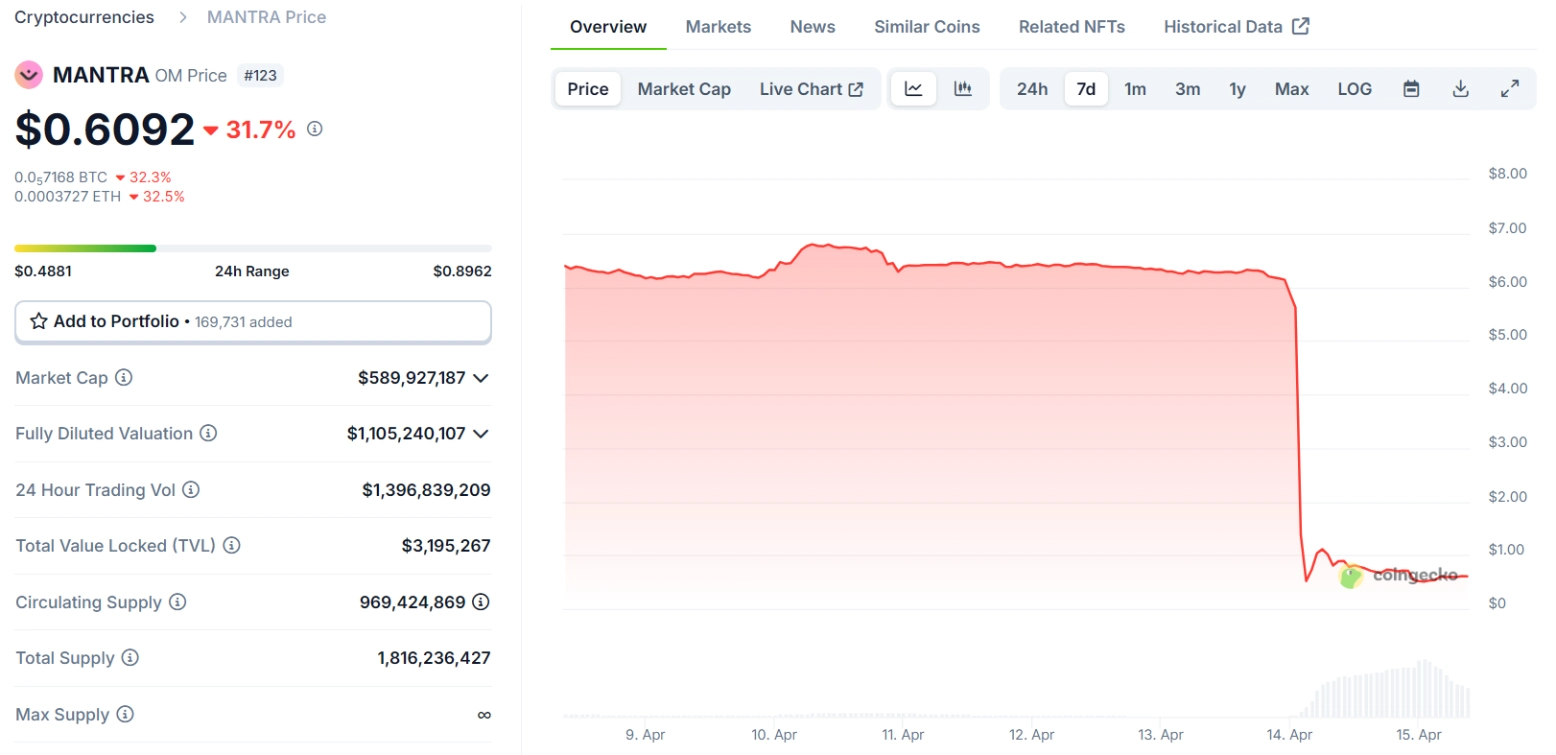Screen dimensions: 1556x755
Task: Click the 24h Range progress bar
Action: [x=252, y=248]
